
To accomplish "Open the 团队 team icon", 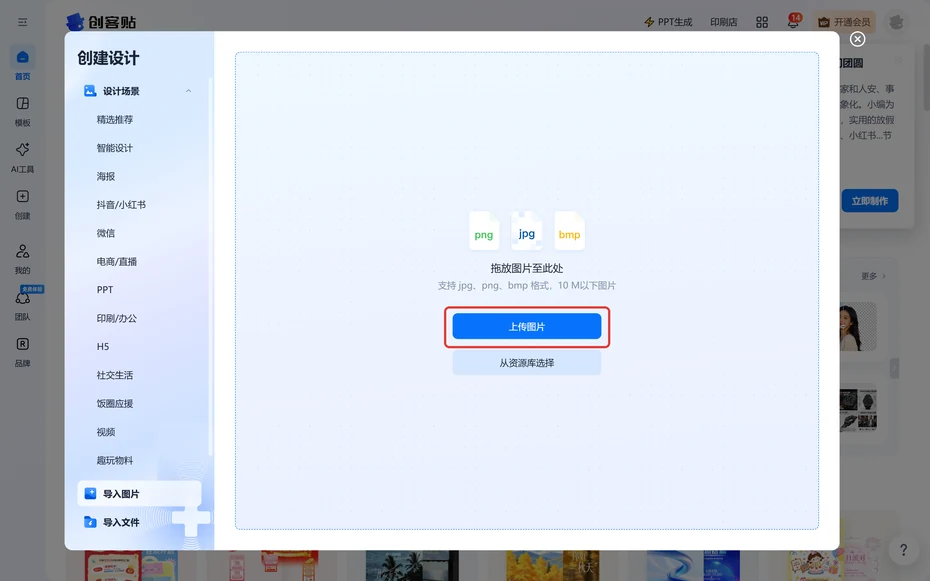I will click(23, 298).
